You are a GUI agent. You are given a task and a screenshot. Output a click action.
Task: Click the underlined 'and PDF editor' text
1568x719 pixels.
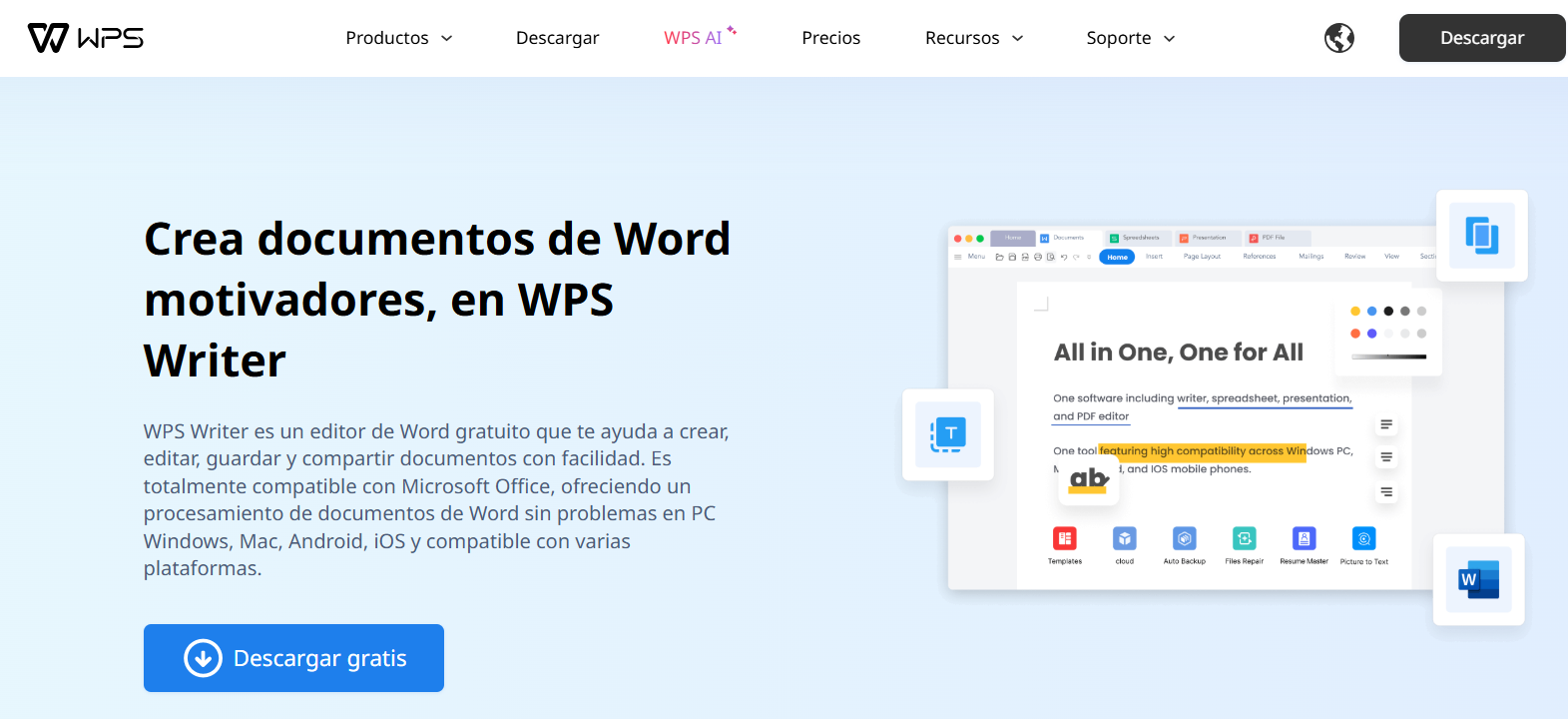(x=1091, y=416)
